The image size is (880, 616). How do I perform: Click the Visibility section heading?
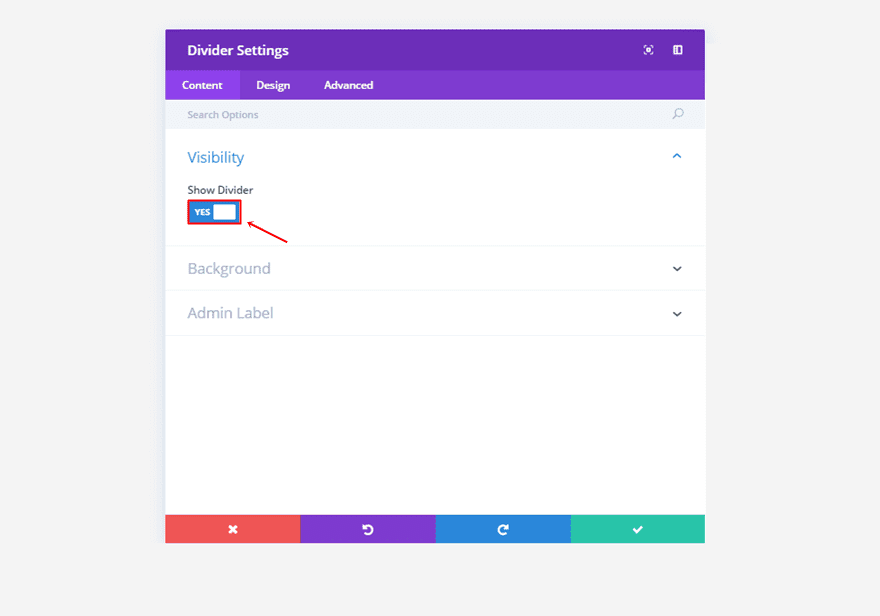tap(215, 157)
